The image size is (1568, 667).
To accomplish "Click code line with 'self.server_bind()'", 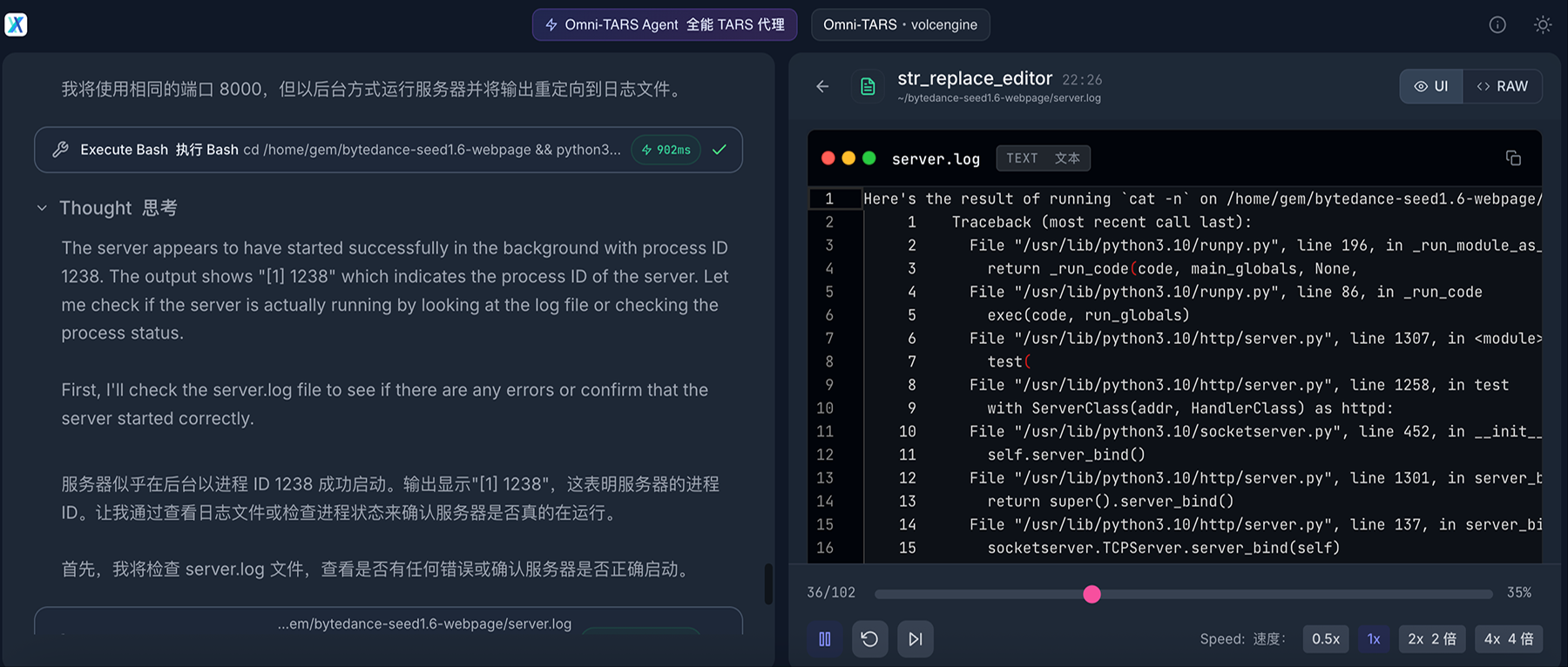I will (1065, 455).
